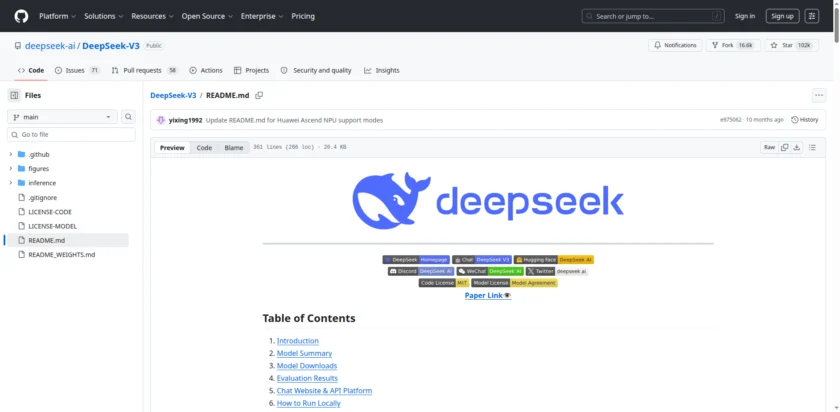Viewport: 840px width, 412px height.
Task: Click the Hugging Face DeepSeek AI badge
Action: tap(554, 259)
